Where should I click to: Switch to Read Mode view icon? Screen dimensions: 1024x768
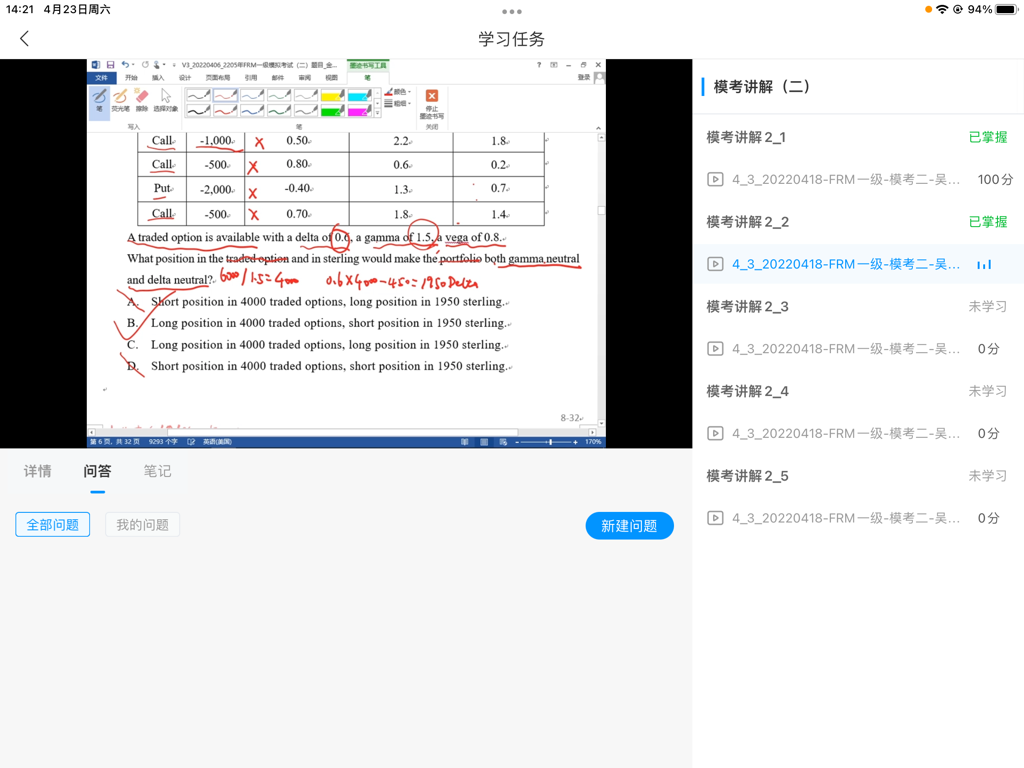464,442
